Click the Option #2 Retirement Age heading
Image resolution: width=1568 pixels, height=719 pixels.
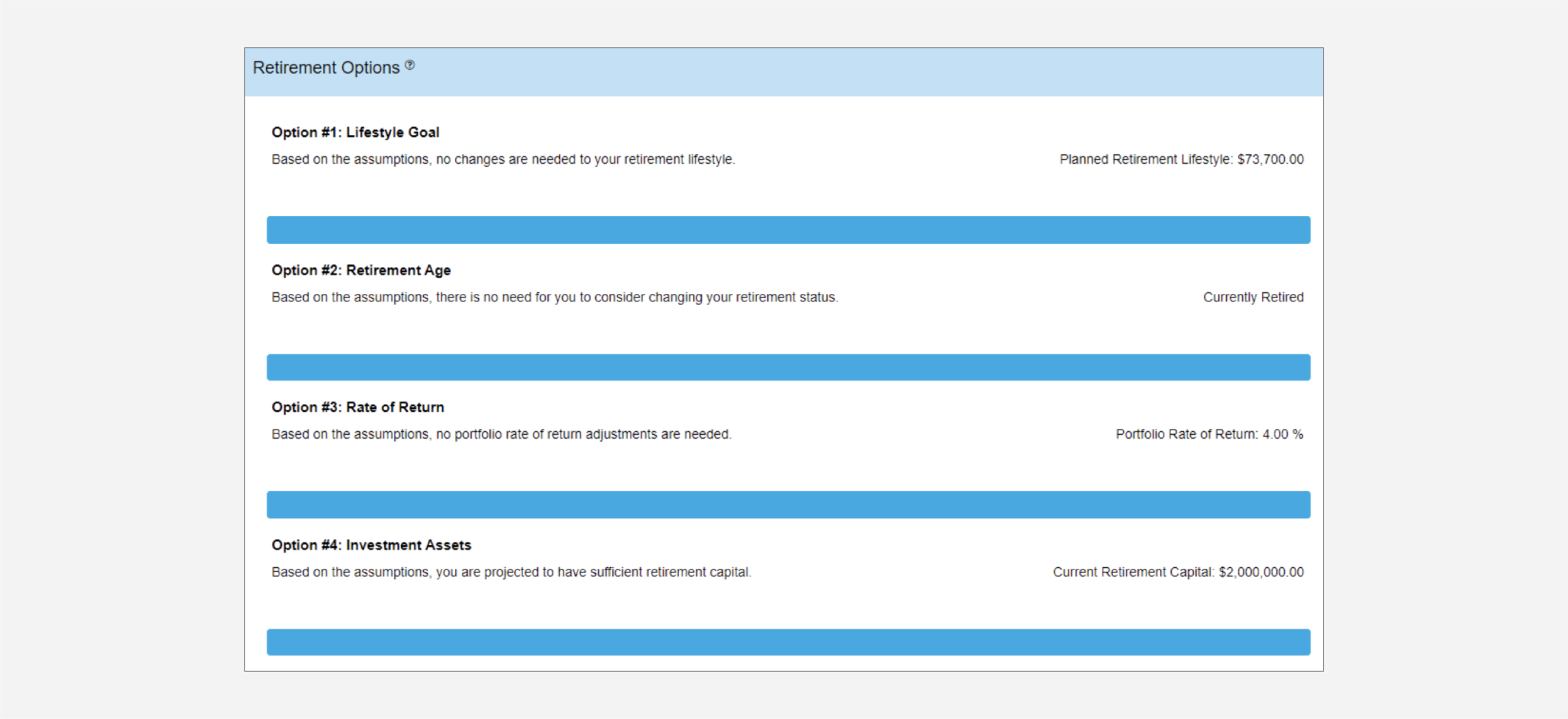pos(361,270)
